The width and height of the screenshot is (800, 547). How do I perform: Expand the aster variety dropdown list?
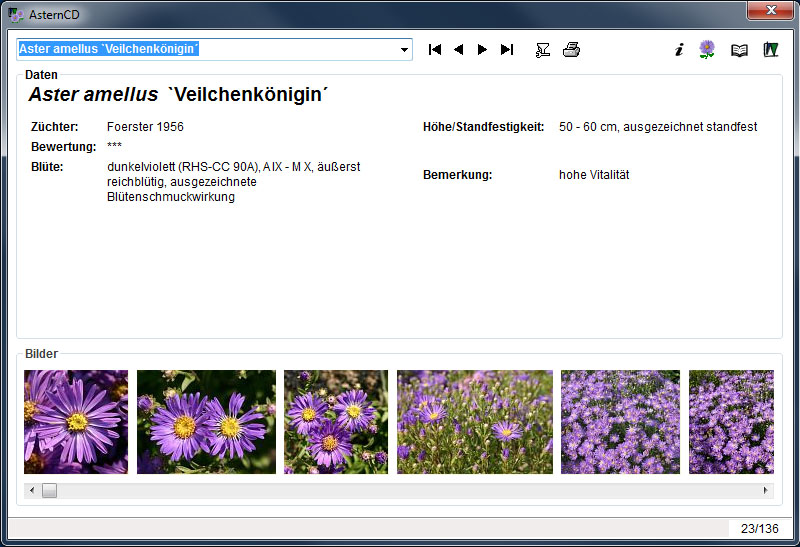(404, 50)
